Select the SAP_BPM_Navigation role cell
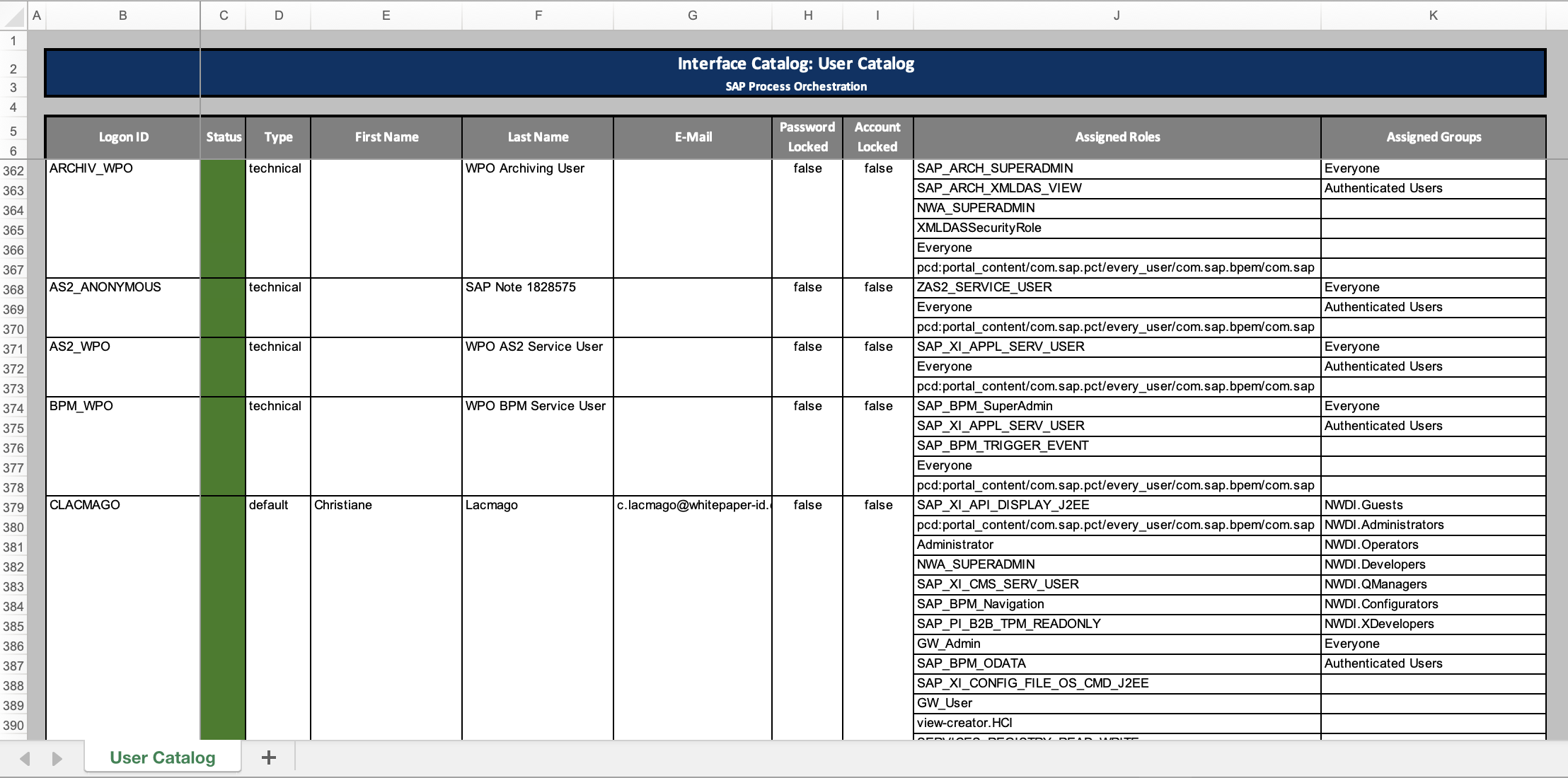 [x=1117, y=604]
